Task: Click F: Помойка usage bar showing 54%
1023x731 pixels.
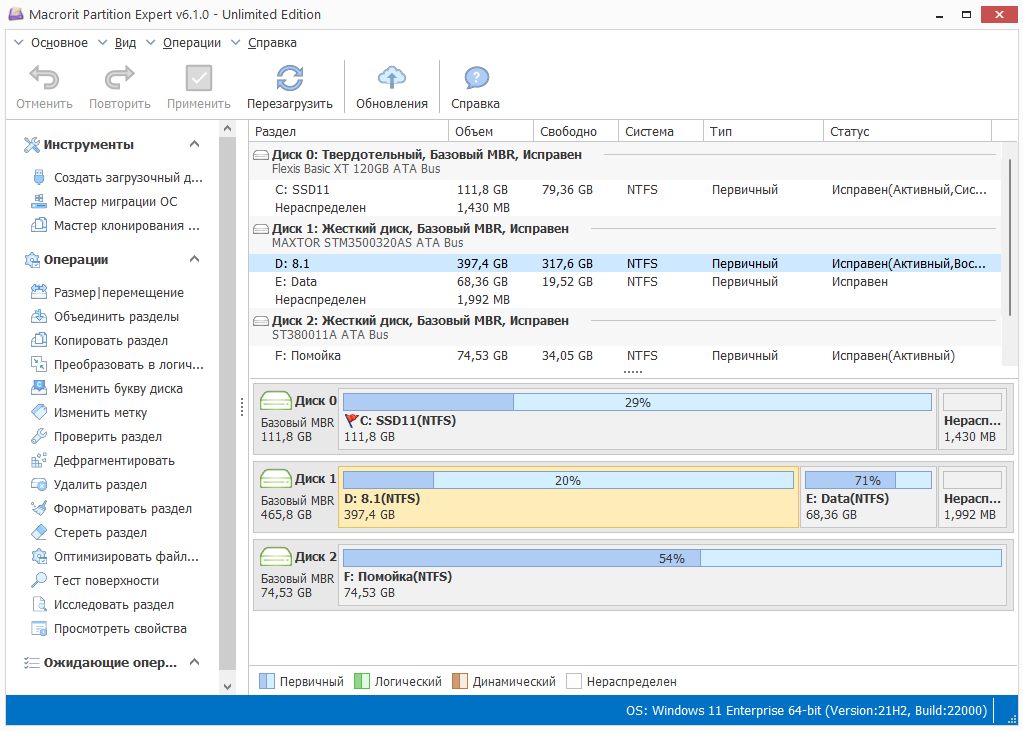Action: pos(672,558)
